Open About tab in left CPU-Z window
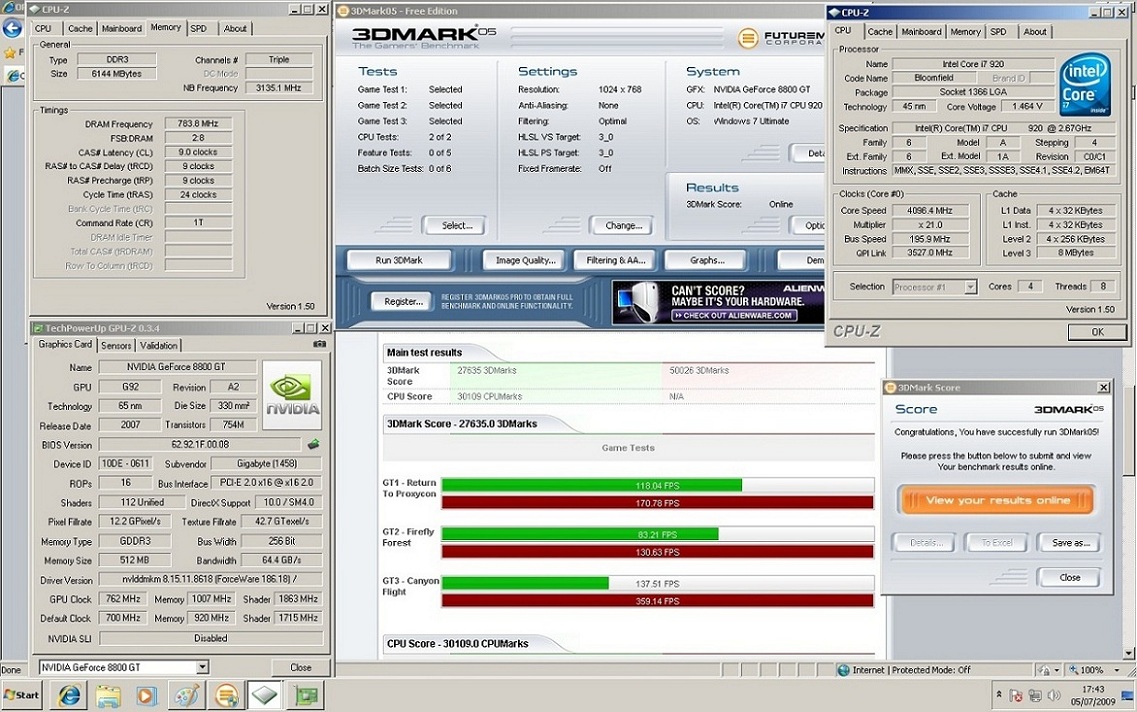Image resolution: width=1137 pixels, height=712 pixels. pyautogui.click(x=235, y=28)
